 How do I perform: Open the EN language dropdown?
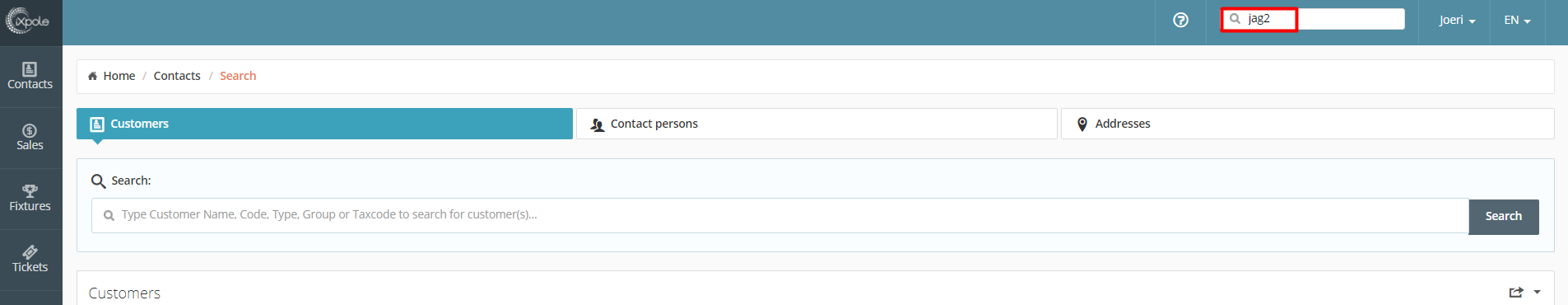point(1517,20)
